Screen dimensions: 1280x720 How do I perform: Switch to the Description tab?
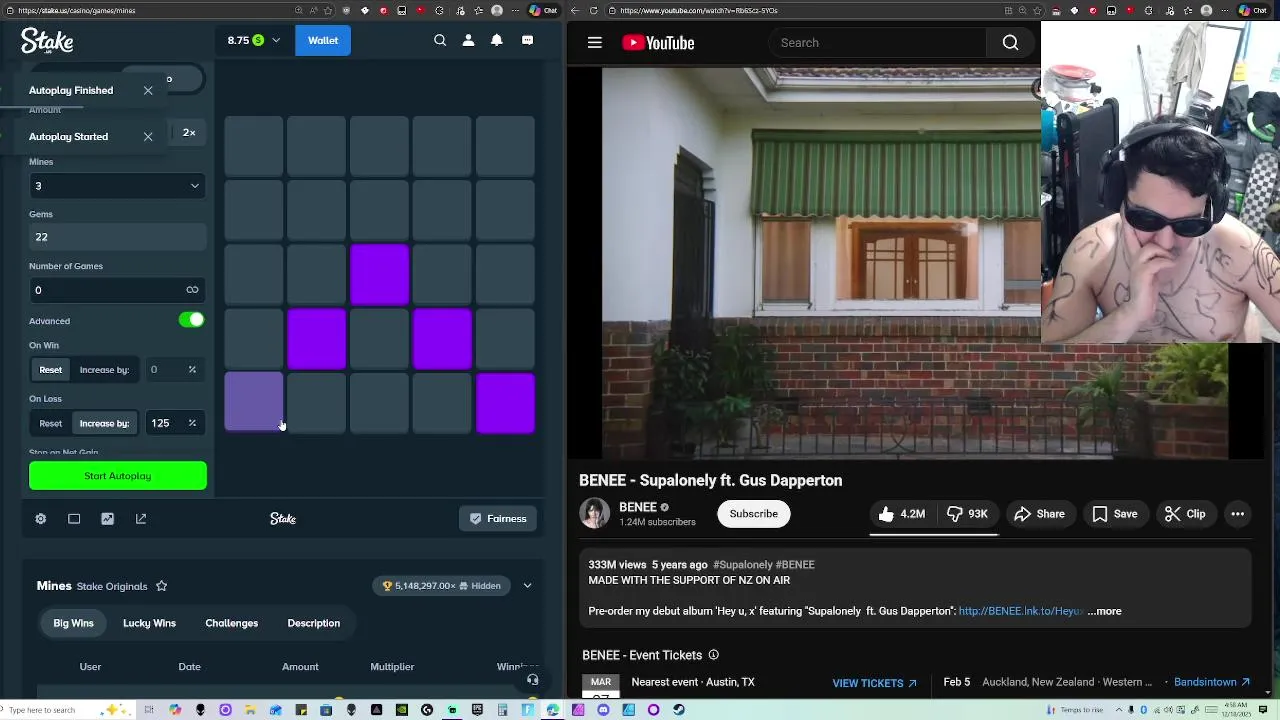pos(314,623)
